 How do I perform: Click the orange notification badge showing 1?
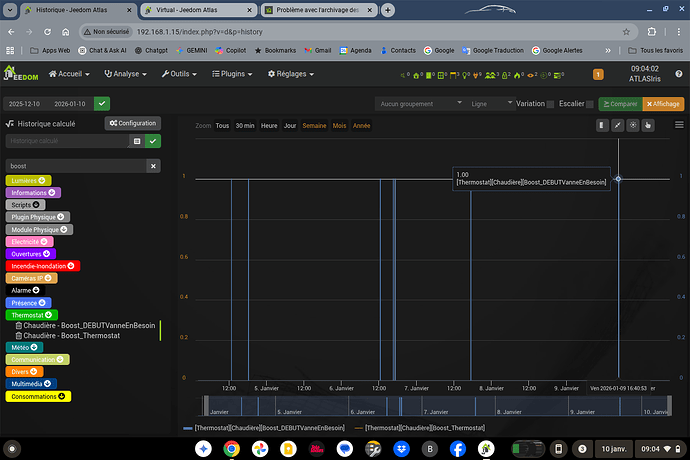(598, 73)
